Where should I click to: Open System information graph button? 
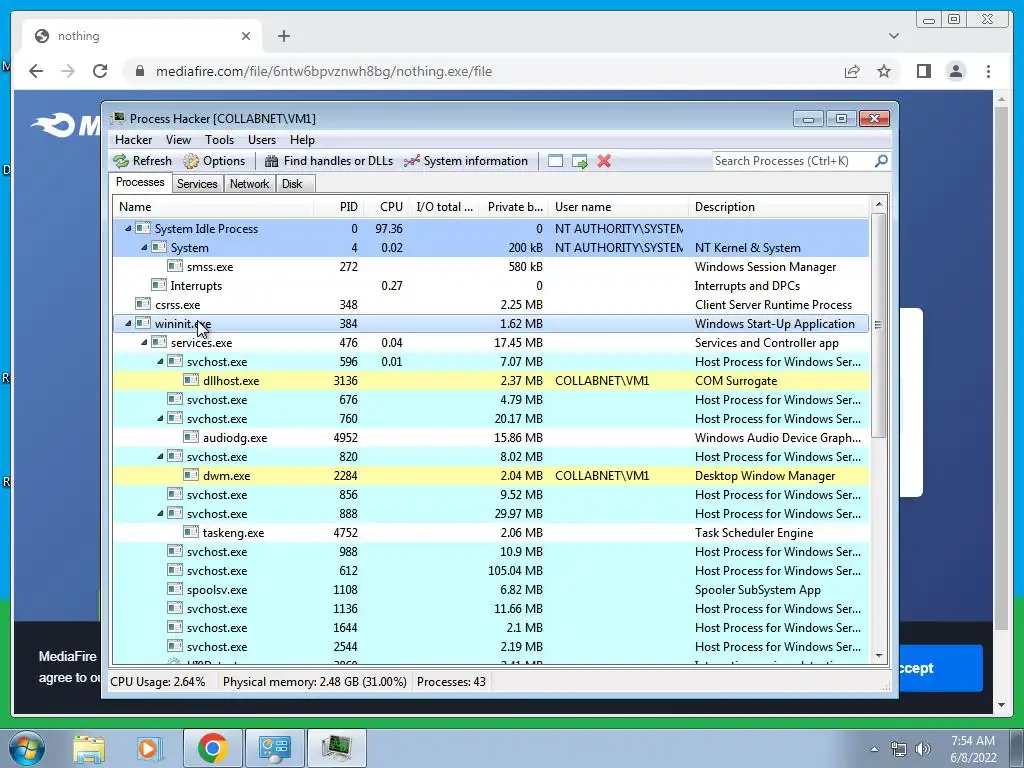click(x=466, y=161)
